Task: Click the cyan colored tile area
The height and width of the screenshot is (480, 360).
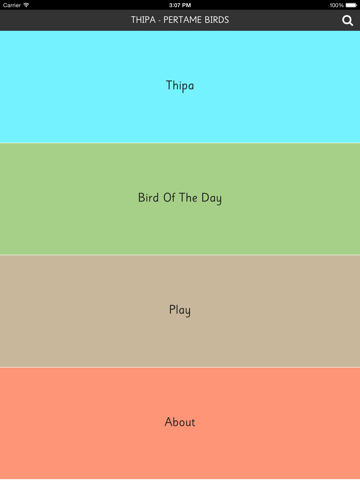Action: pos(180,87)
